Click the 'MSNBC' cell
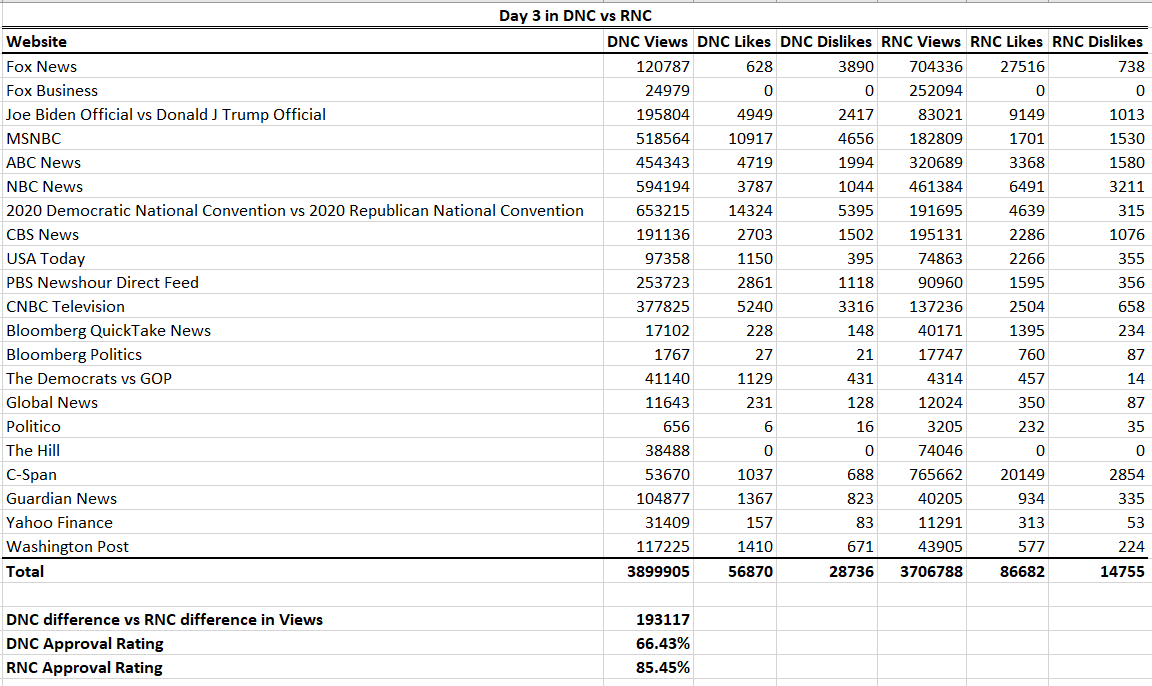 (303, 138)
